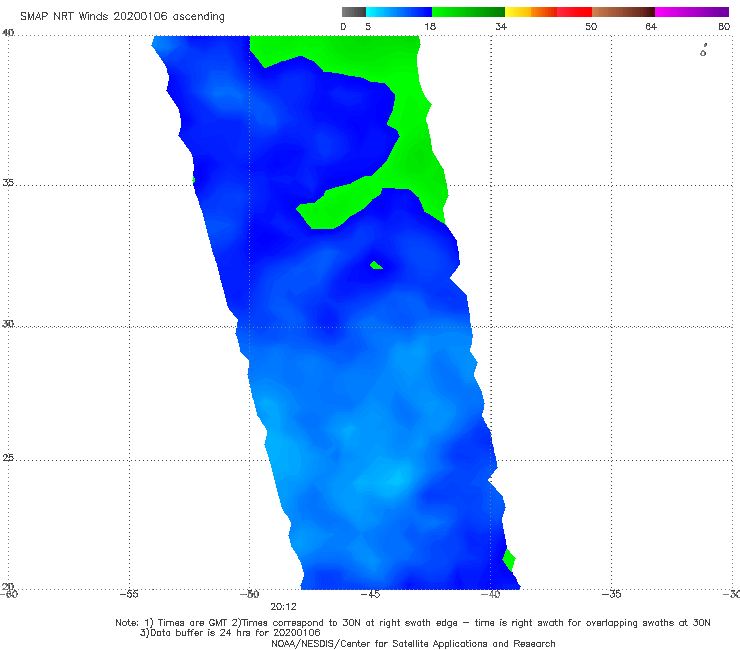
Task: Click the '18' color scale label
Action: coord(430,27)
